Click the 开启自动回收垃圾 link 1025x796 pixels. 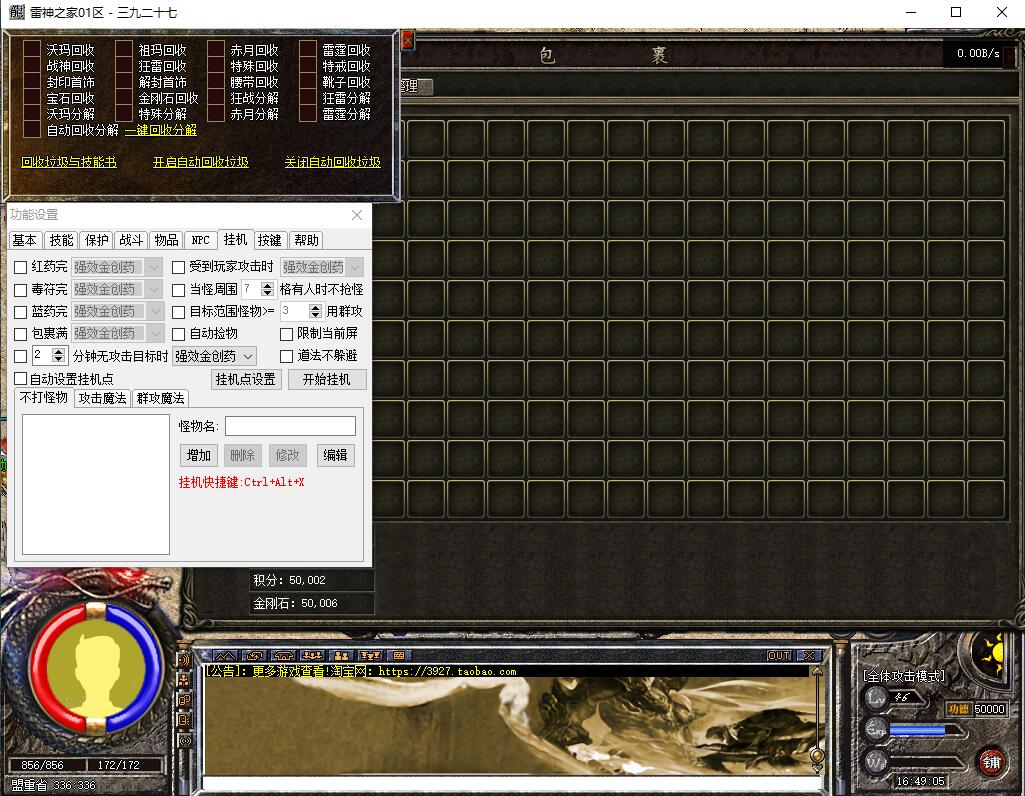(200, 162)
